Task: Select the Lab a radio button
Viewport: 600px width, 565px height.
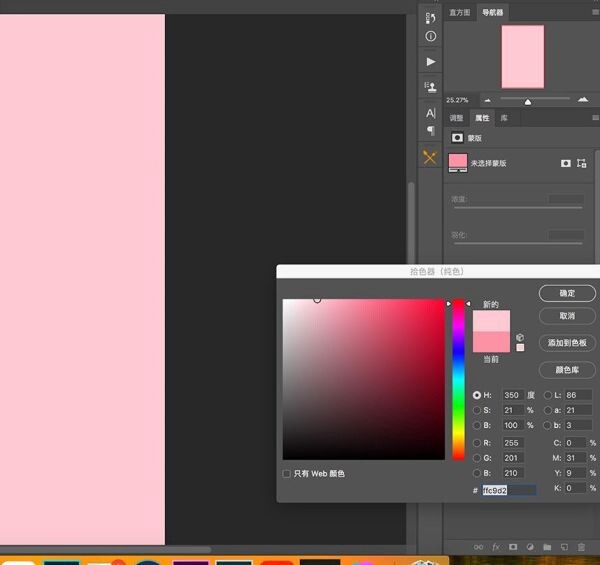Action: click(548, 410)
